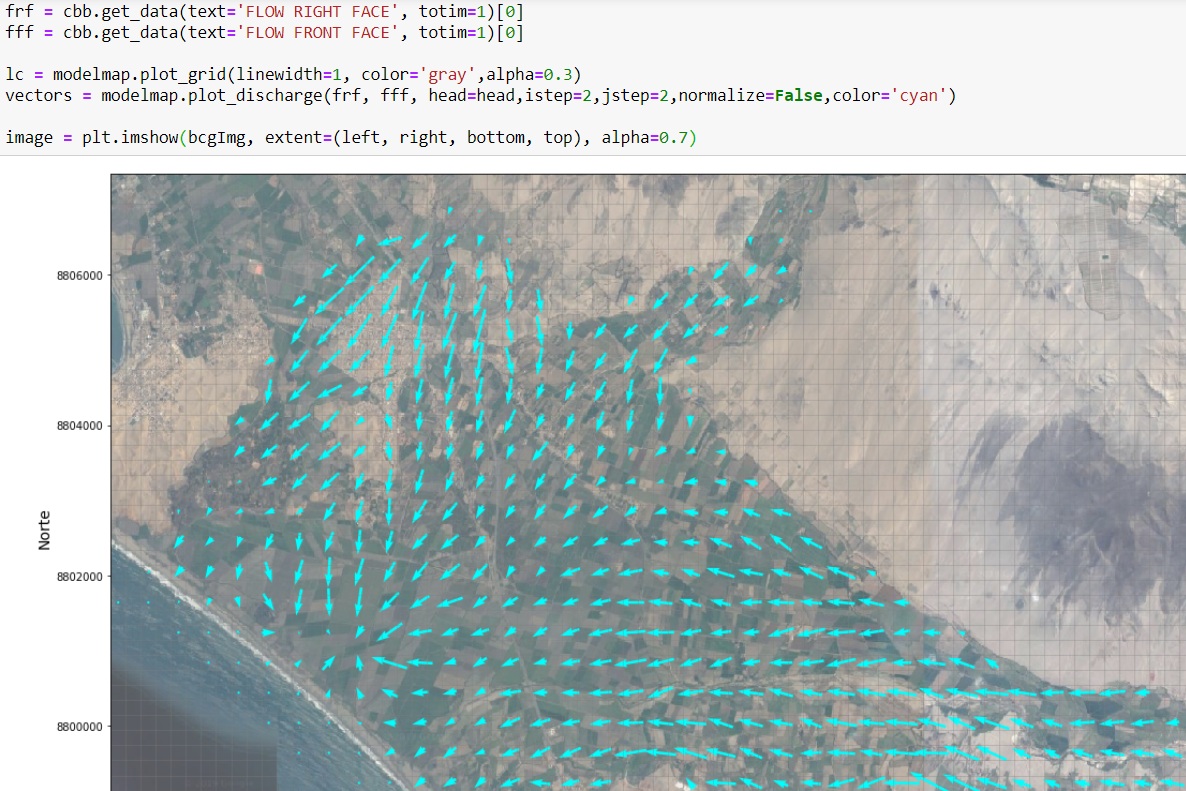Screen dimensions: 1186x791
Task: Click the extent=(left, right, bottom, top) argument
Action: (424, 138)
